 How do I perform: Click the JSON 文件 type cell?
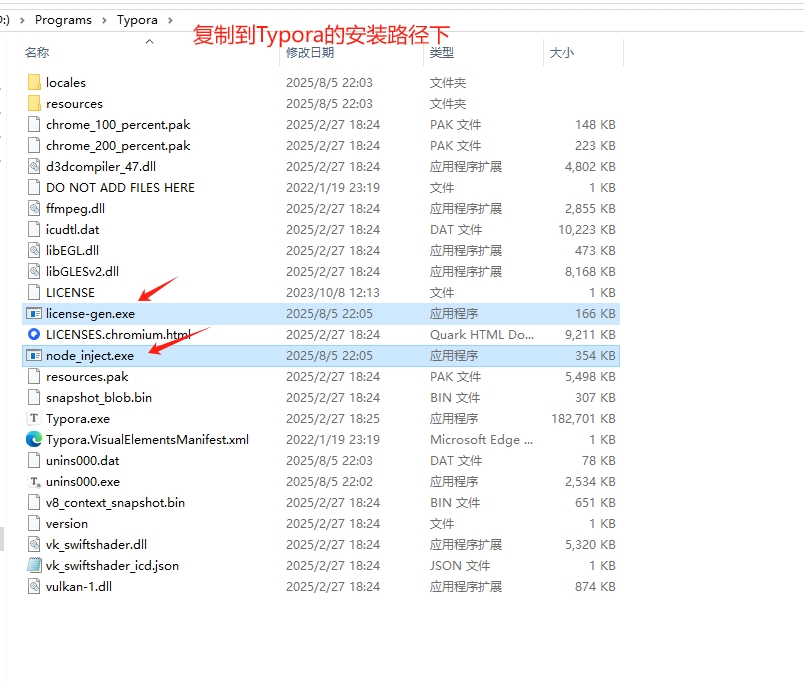click(x=460, y=566)
